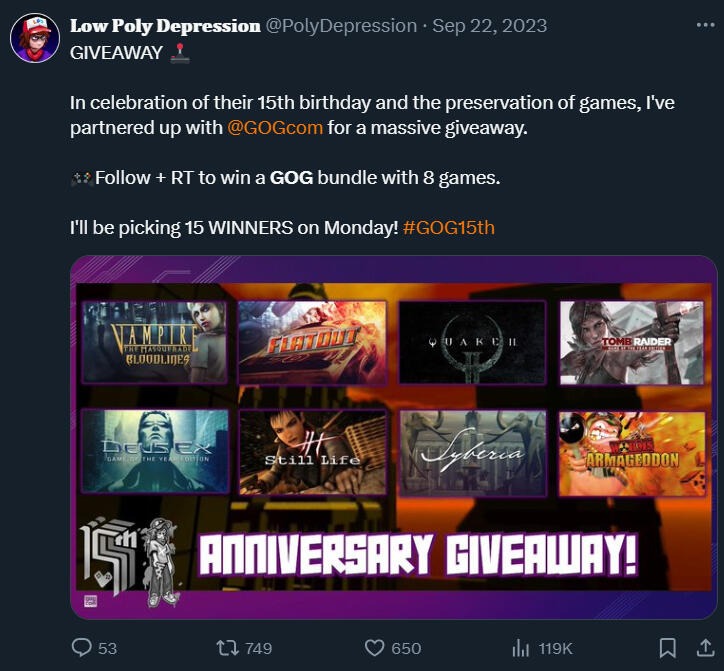This screenshot has width=724, height=671.
Task: Open the Sep 22, 2023 timestamp
Action: tap(489, 26)
